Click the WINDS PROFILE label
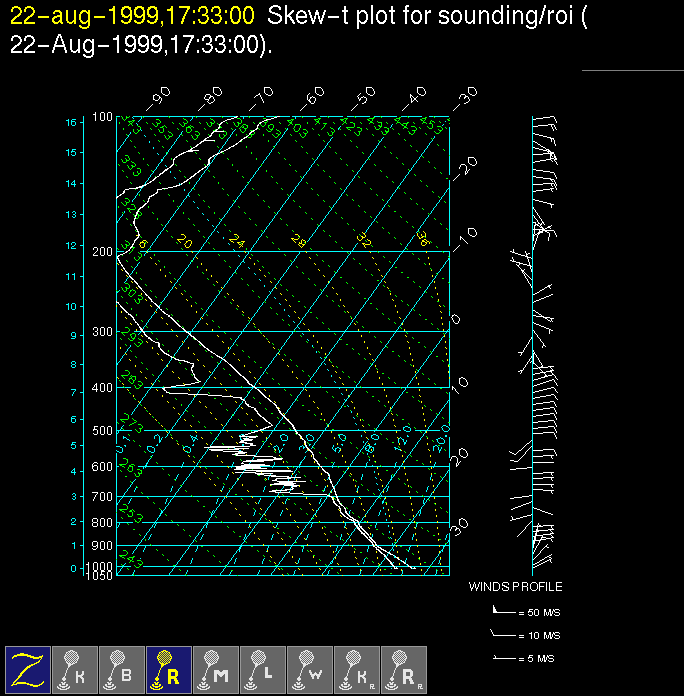Screen dimensions: 684x696 515,587
